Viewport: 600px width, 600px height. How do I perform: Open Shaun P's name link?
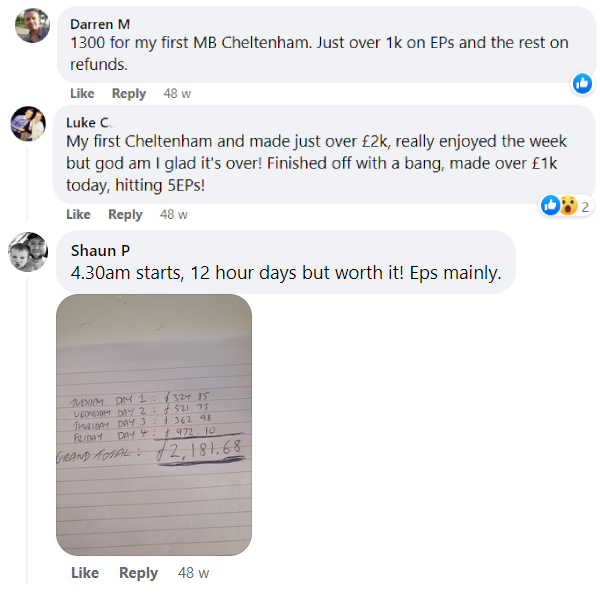click(100, 251)
